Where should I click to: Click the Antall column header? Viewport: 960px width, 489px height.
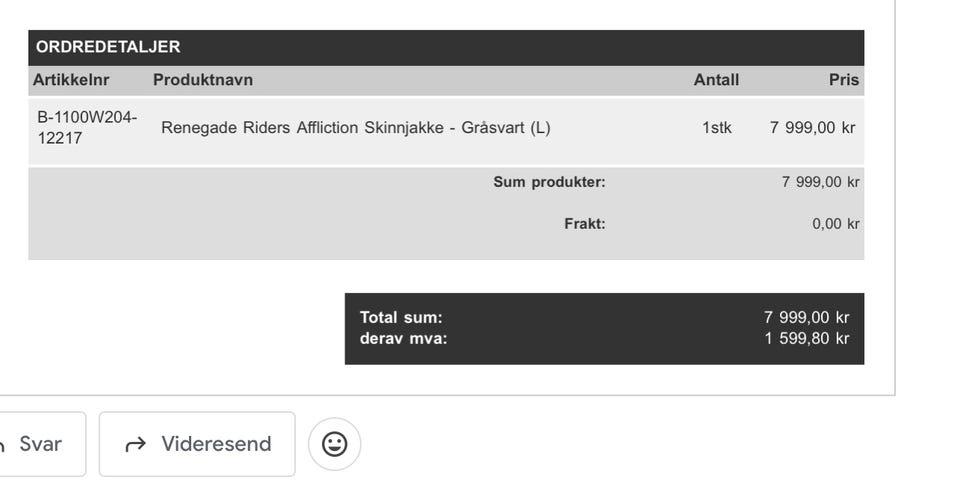coord(716,80)
